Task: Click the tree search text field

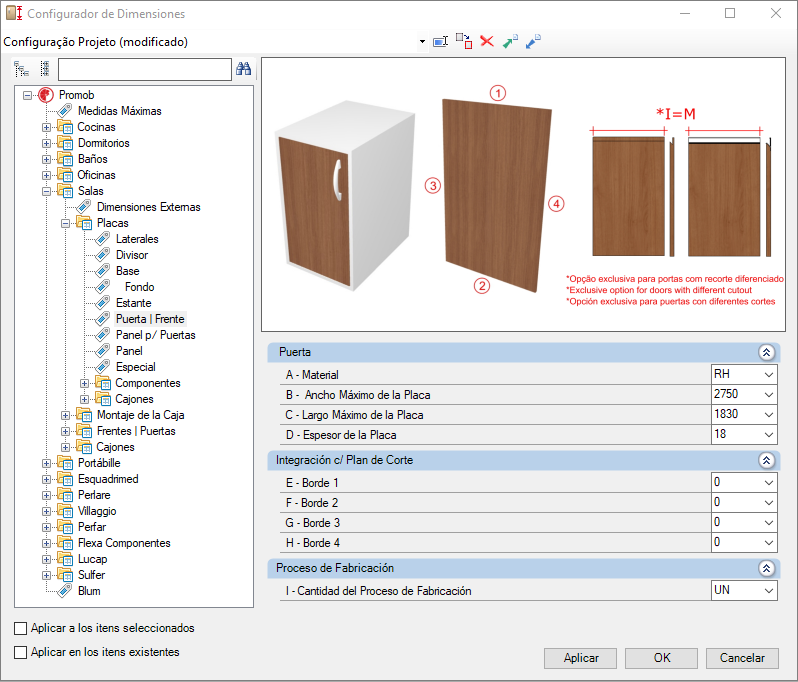Action: coord(145,69)
